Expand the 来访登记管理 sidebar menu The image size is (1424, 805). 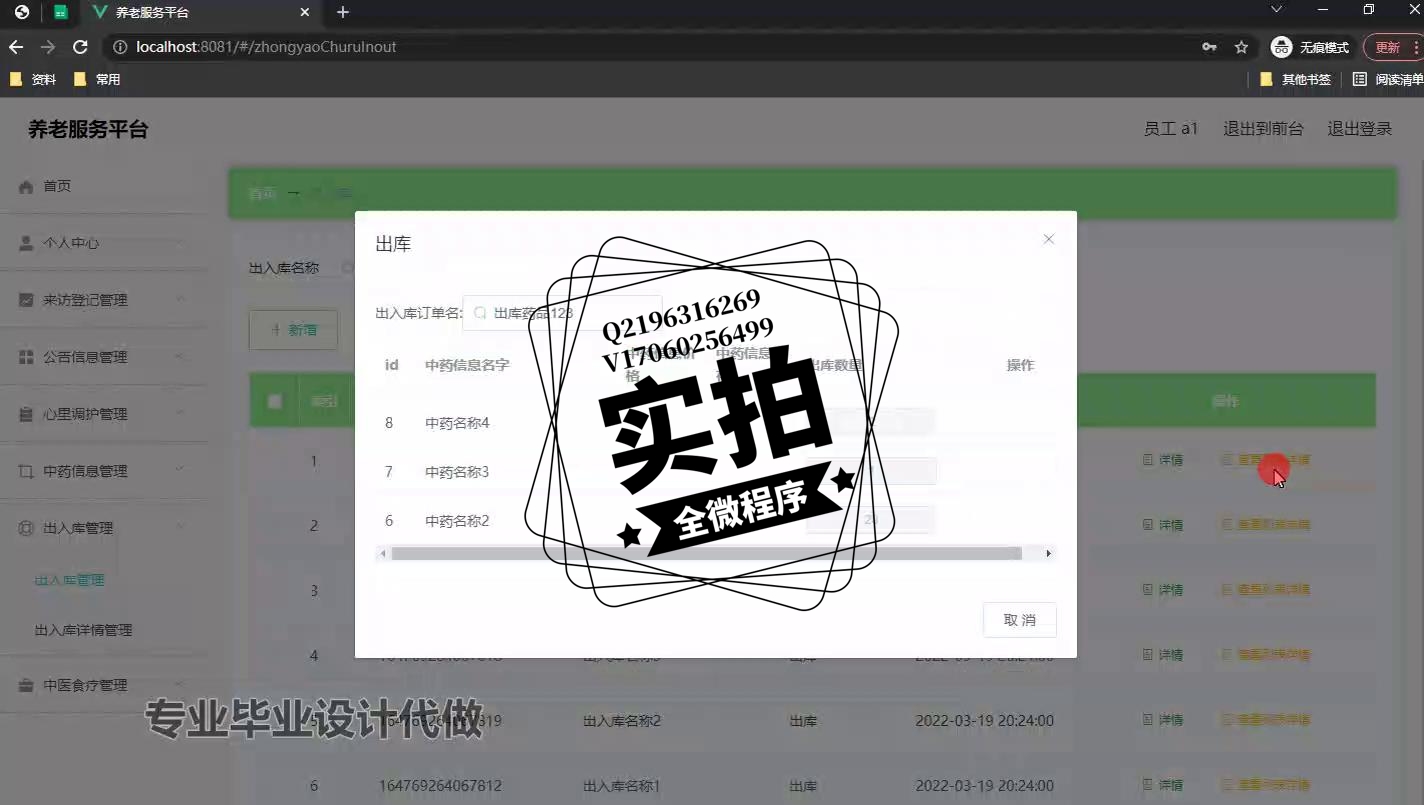pyautogui.click(x=105, y=300)
